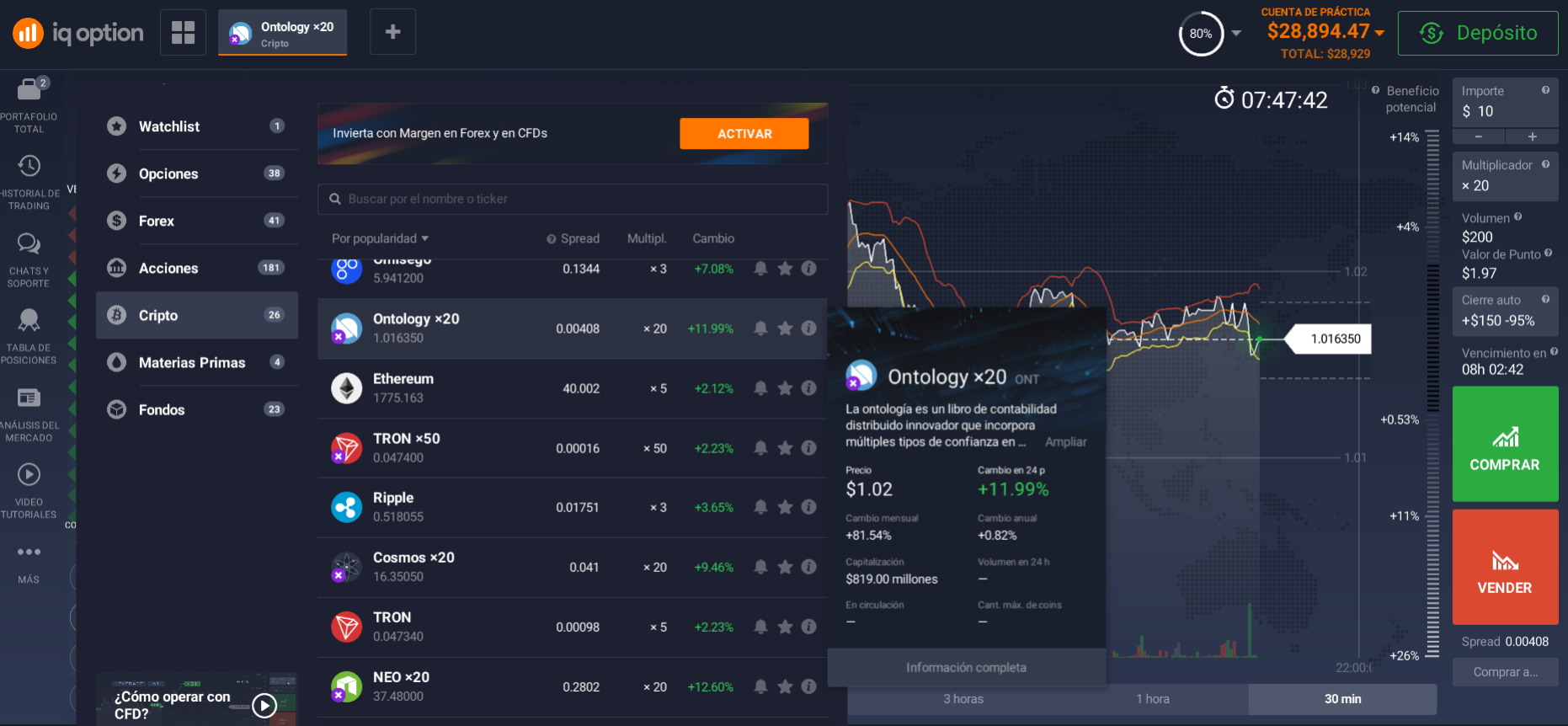This screenshot has width=1568, height=726.
Task: Toggle price alert bell for Ethereum
Action: pos(760,388)
